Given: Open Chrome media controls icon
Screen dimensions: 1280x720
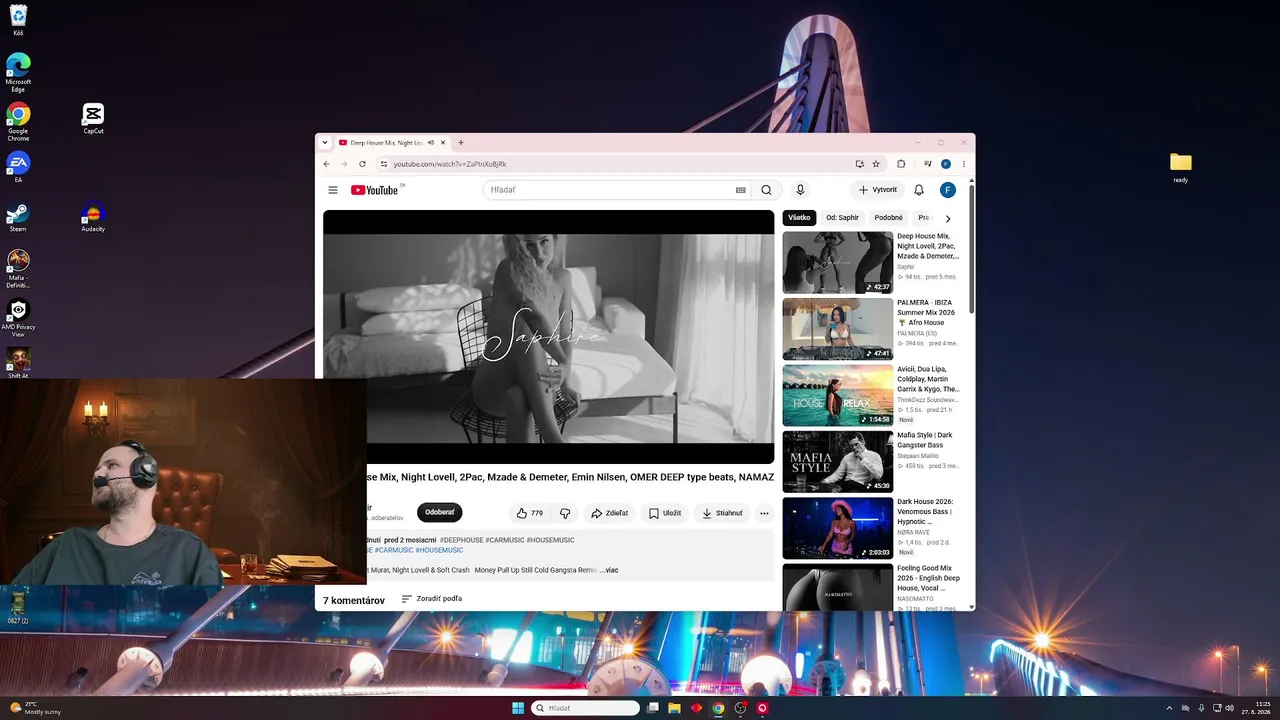Looking at the screenshot, I should click(x=928, y=164).
